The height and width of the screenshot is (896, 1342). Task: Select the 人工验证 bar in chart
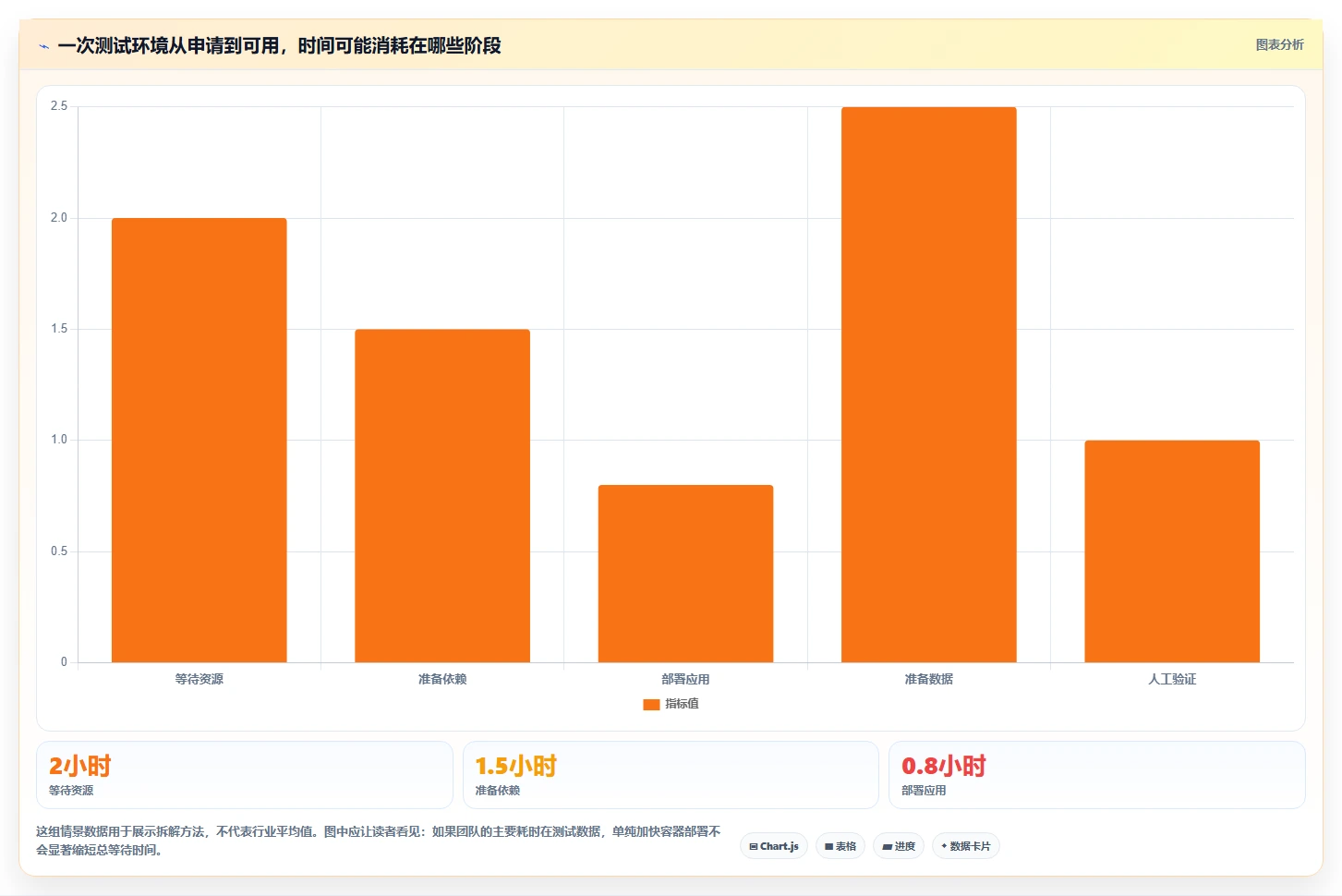pos(1172,551)
